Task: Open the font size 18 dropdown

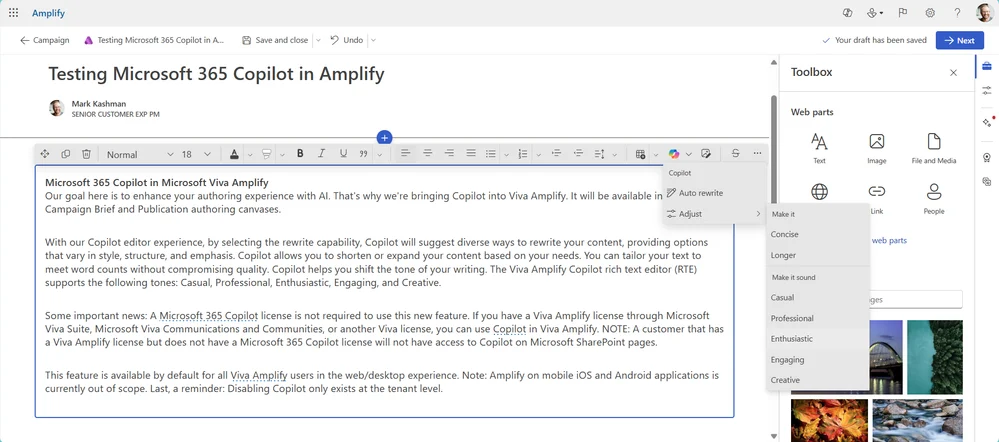Action: click(196, 154)
